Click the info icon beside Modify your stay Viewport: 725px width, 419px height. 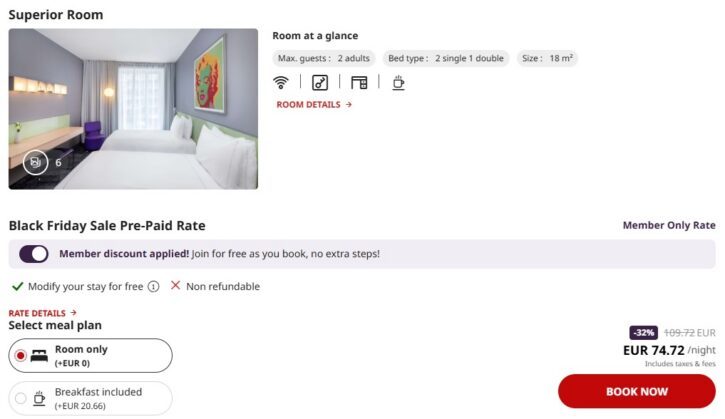(153, 287)
